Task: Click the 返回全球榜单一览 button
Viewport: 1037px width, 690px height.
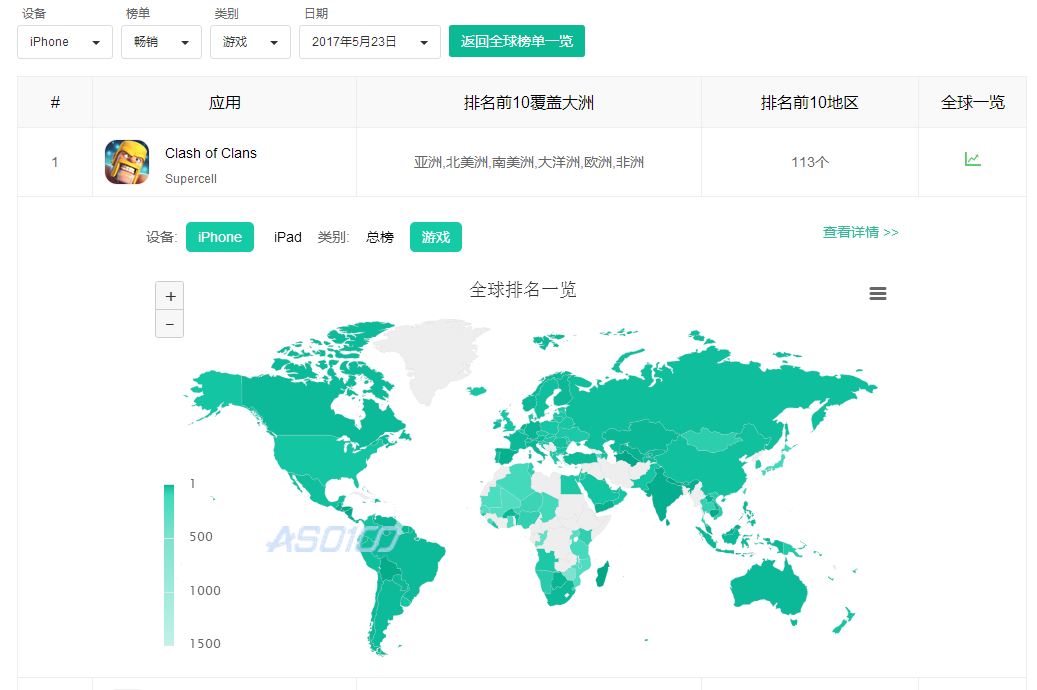Action: pos(516,41)
